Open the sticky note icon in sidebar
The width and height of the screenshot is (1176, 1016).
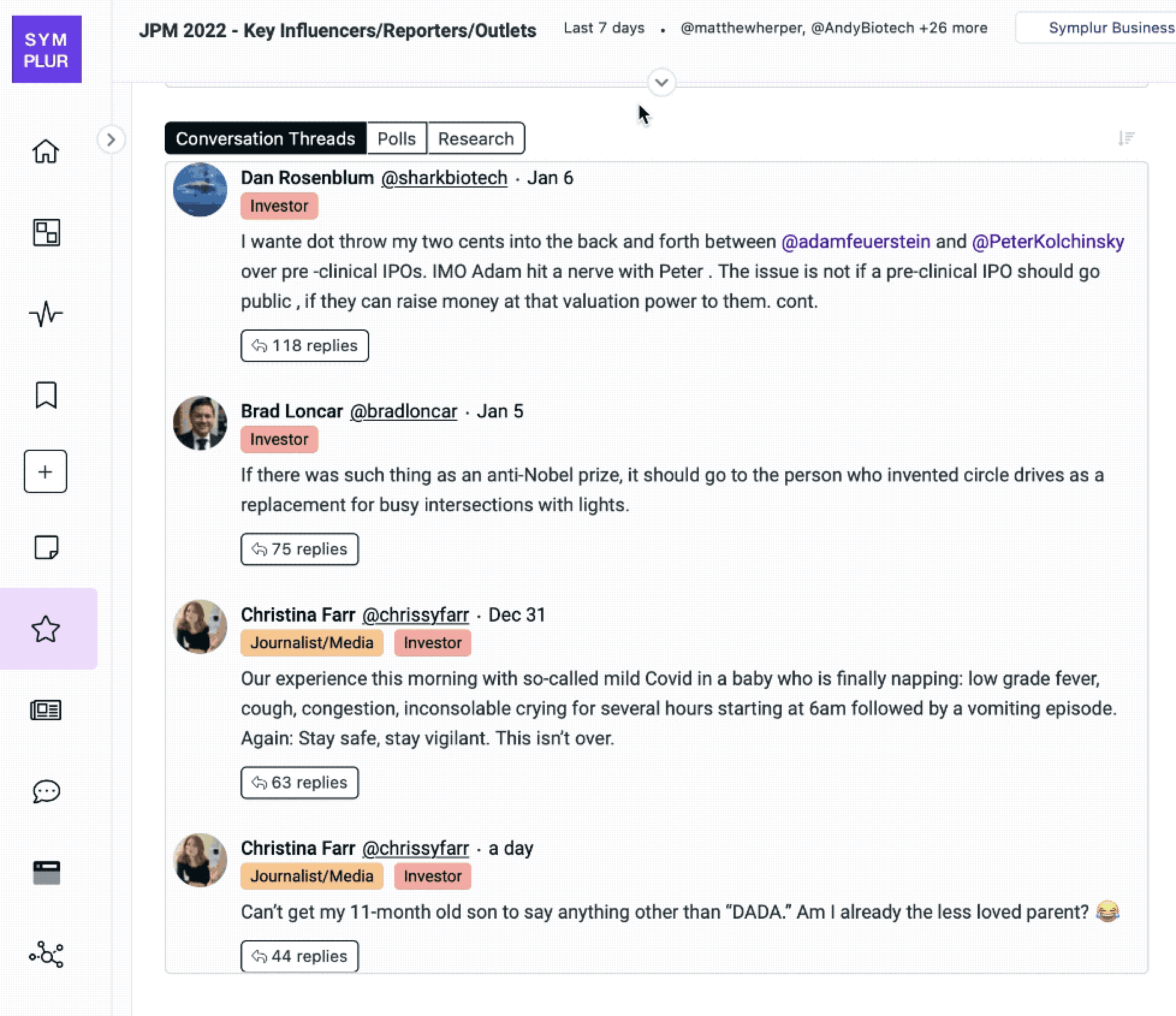46,548
